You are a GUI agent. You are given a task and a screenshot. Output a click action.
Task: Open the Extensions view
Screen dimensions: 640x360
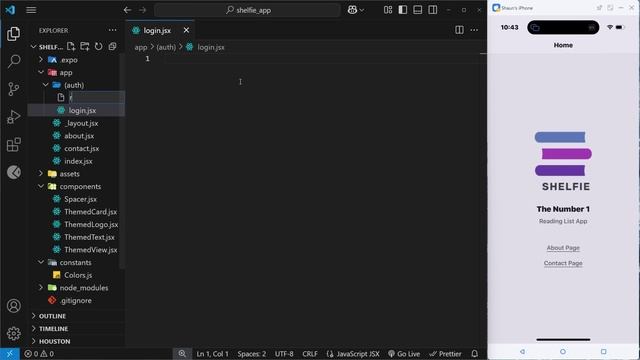(x=13, y=144)
